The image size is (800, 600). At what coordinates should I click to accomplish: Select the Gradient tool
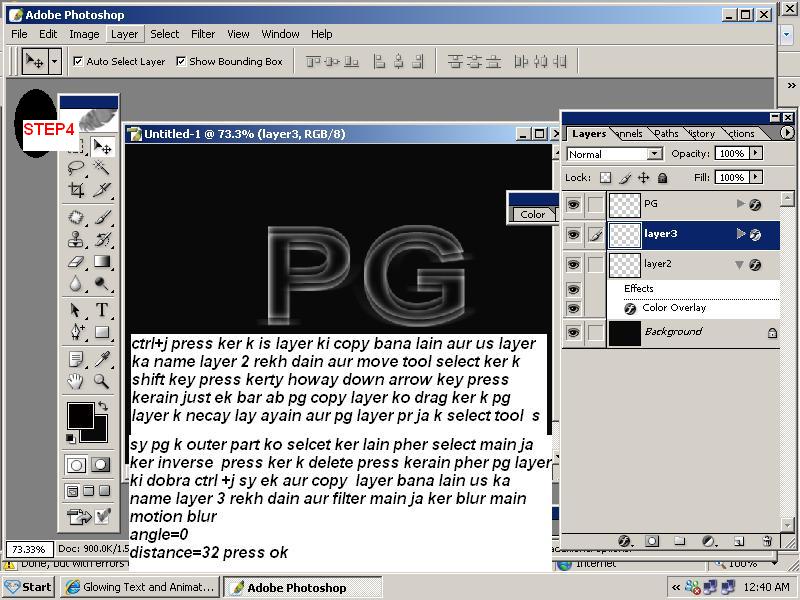coord(102,262)
